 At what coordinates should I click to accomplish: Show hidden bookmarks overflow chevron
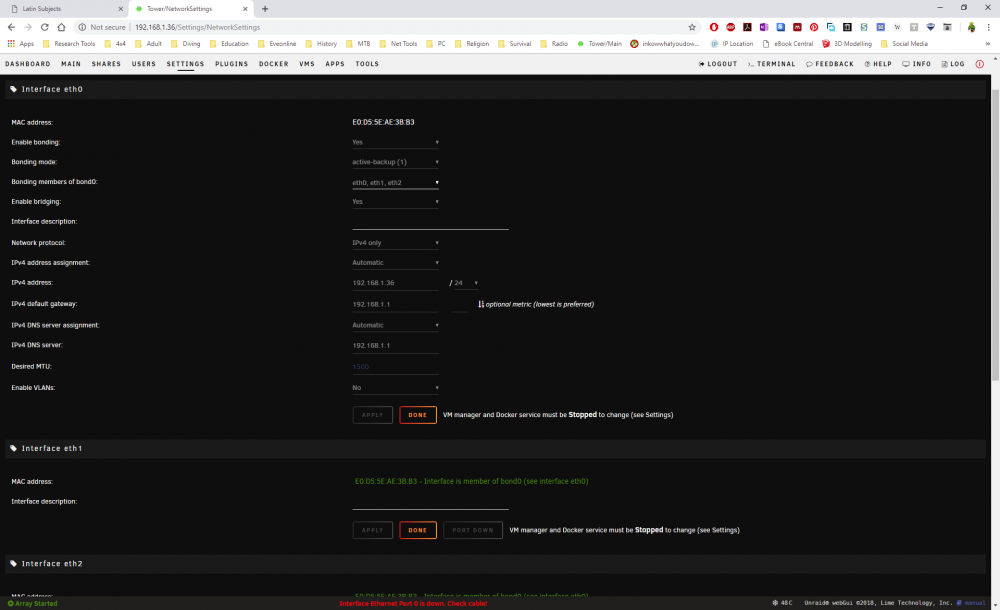988,43
